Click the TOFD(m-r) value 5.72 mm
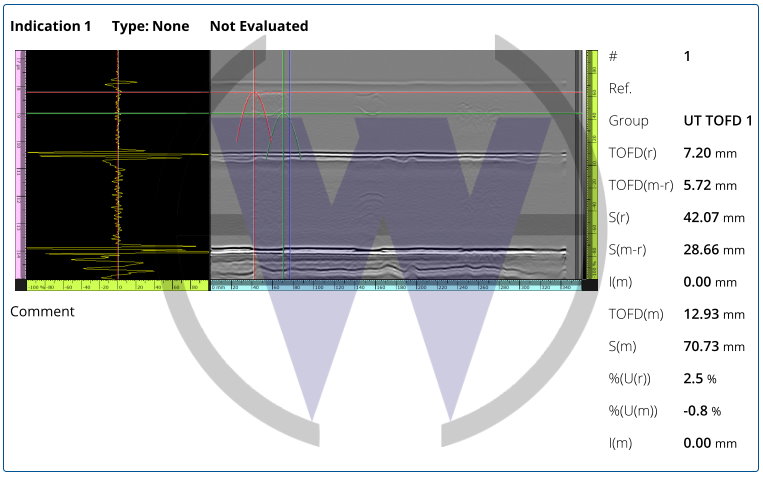 710,185
